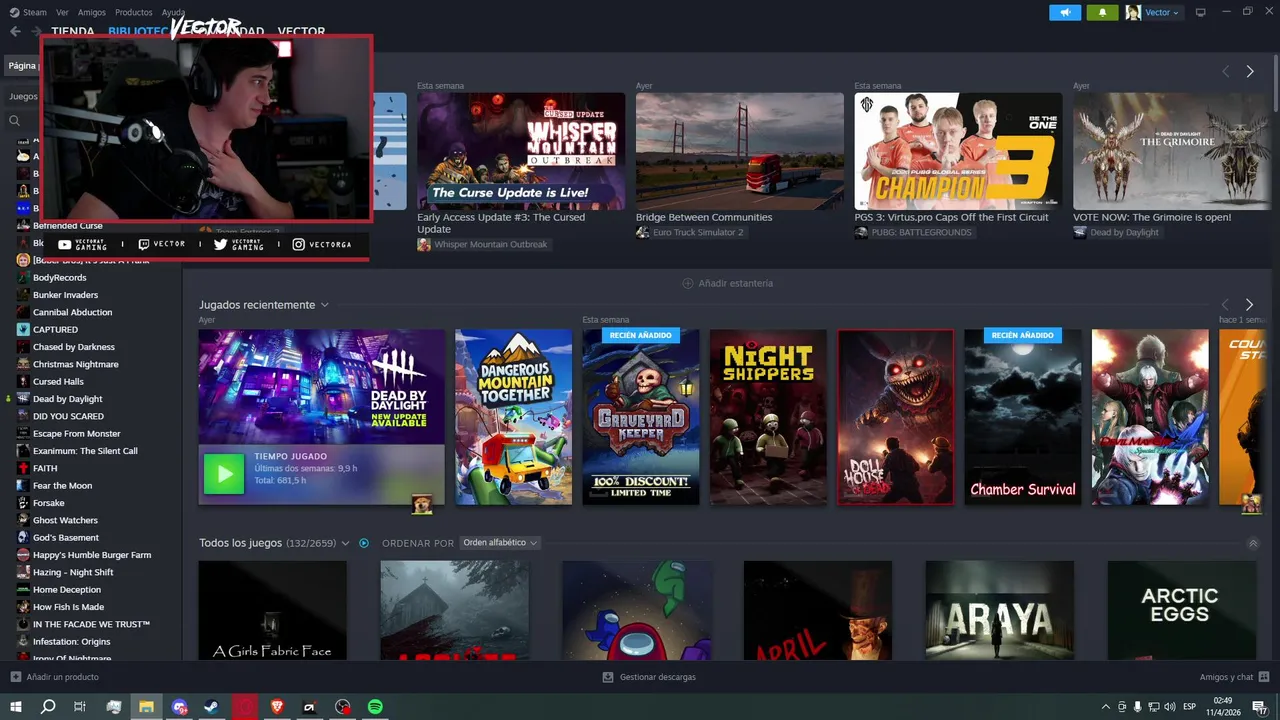Screen dimensions: 1280x720
Task: Expand the Jugados recientemente dropdown
Action: (x=325, y=305)
